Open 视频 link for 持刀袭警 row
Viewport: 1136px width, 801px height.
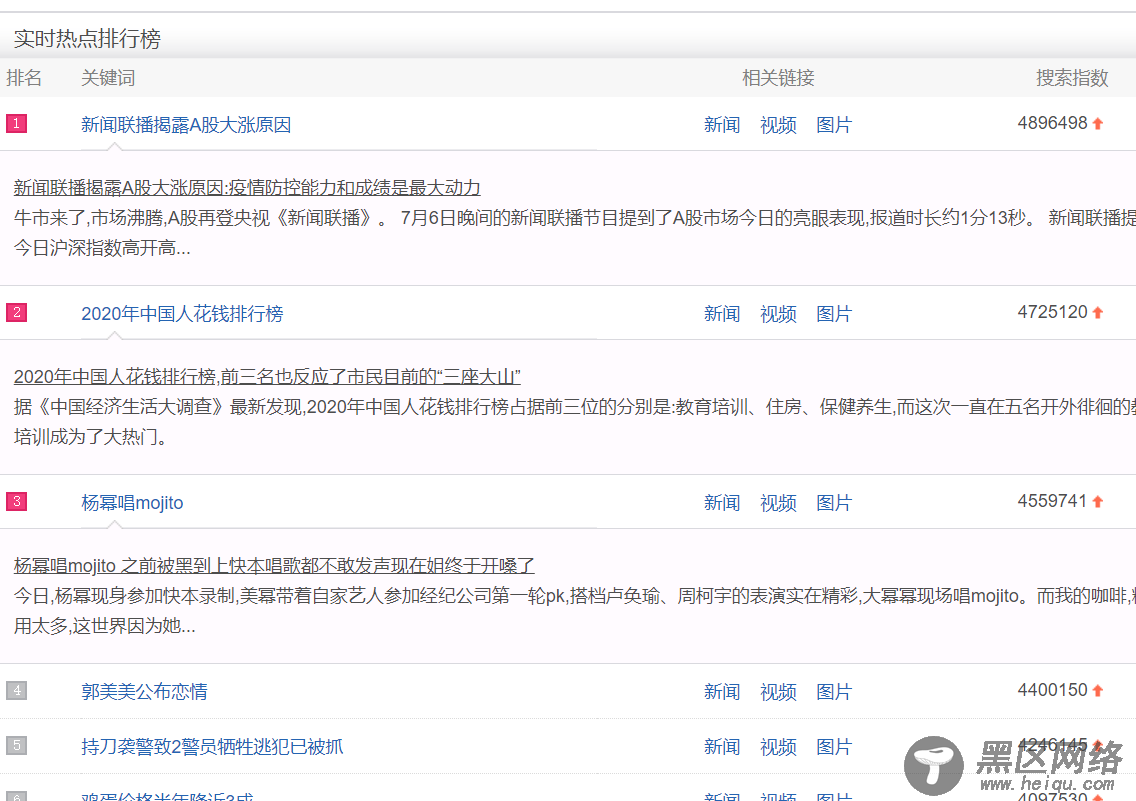tap(778, 747)
